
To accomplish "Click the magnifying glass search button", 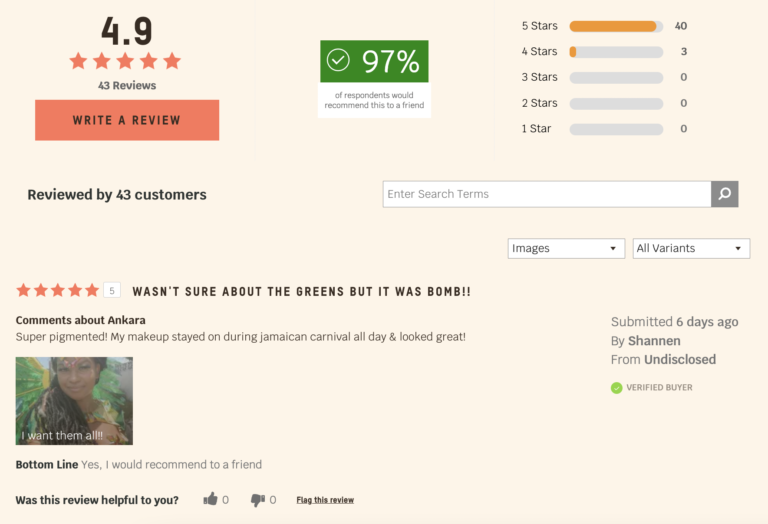I will coord(724,194).
